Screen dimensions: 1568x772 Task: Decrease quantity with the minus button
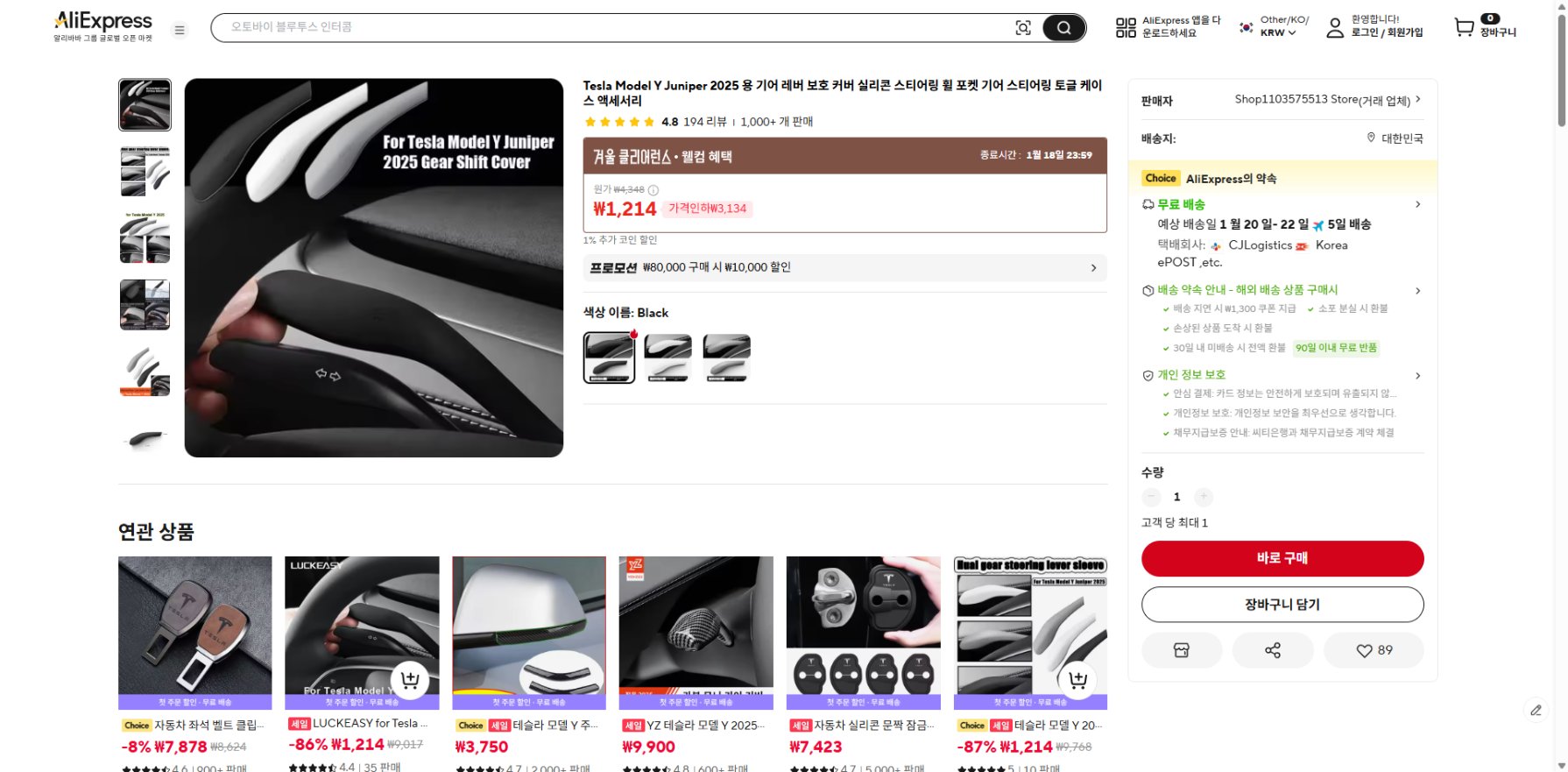pyautogui.click(x=1151, y=497)
